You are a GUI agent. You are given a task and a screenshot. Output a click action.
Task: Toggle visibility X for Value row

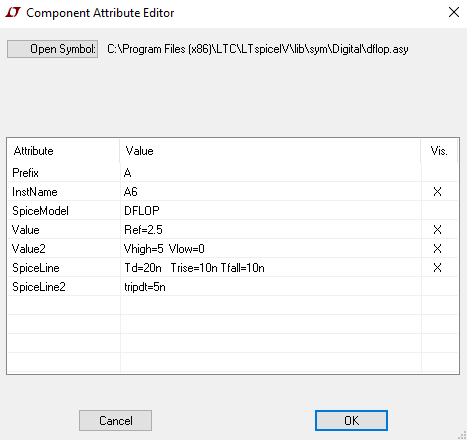[437, 230]
